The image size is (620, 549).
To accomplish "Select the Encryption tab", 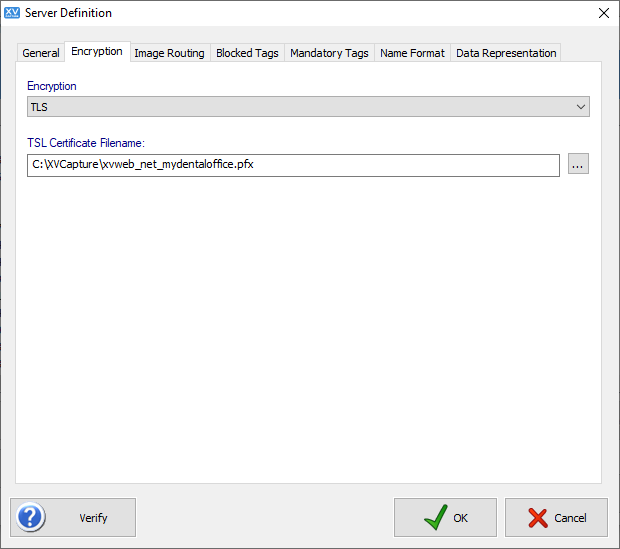I will [x=97, y=51].
